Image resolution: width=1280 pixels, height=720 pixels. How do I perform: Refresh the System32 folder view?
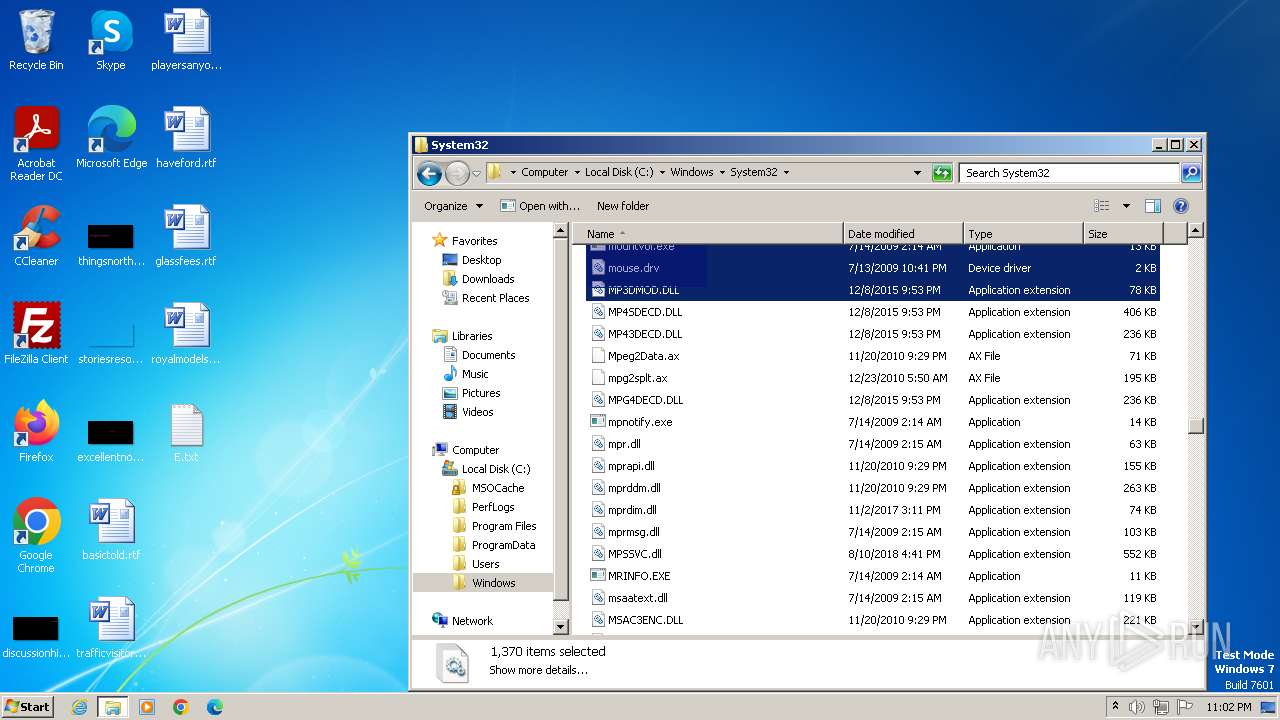(x=942, y=173)
